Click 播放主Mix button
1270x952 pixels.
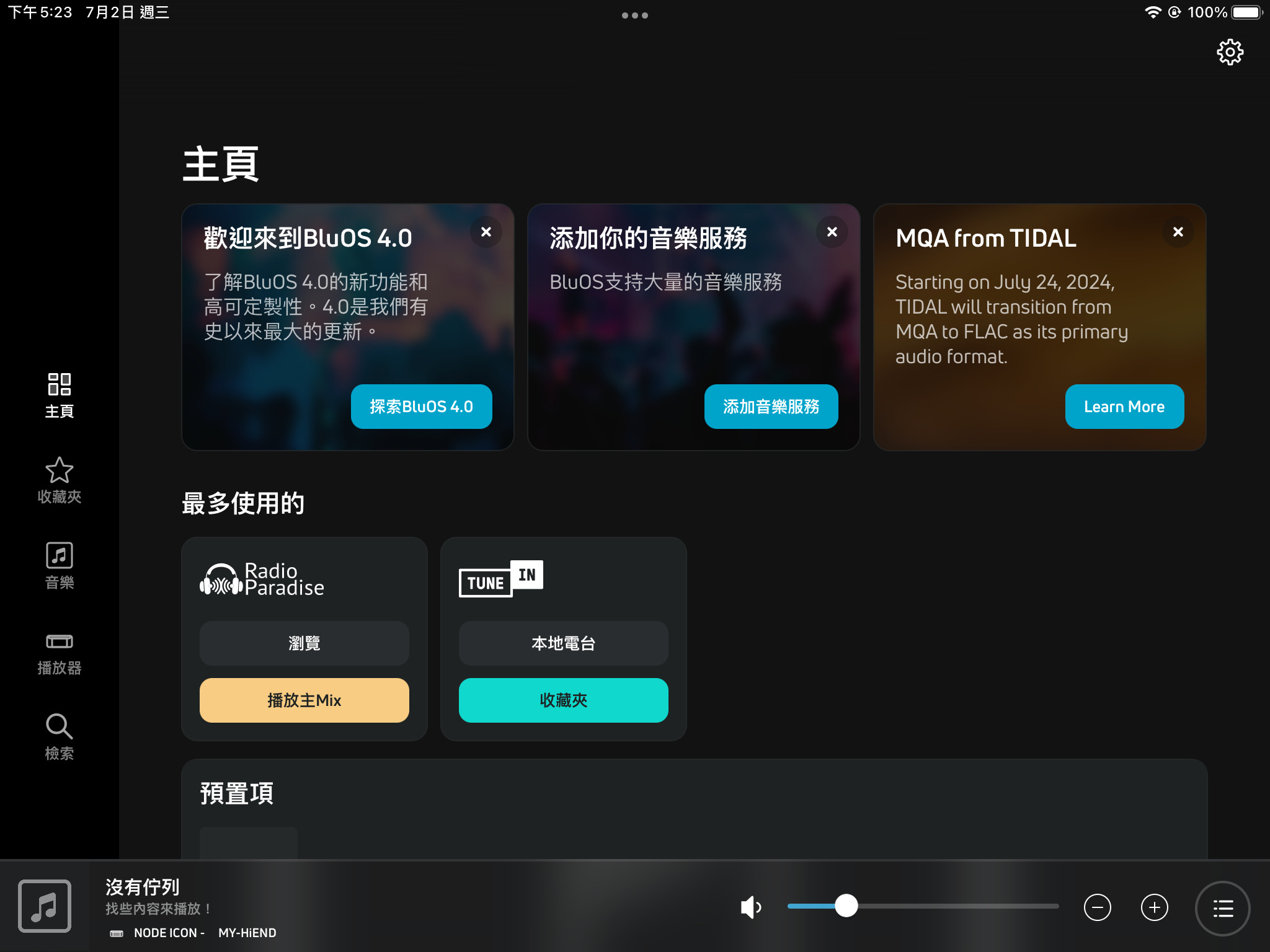pyautogui.click(x=304, y=700)
